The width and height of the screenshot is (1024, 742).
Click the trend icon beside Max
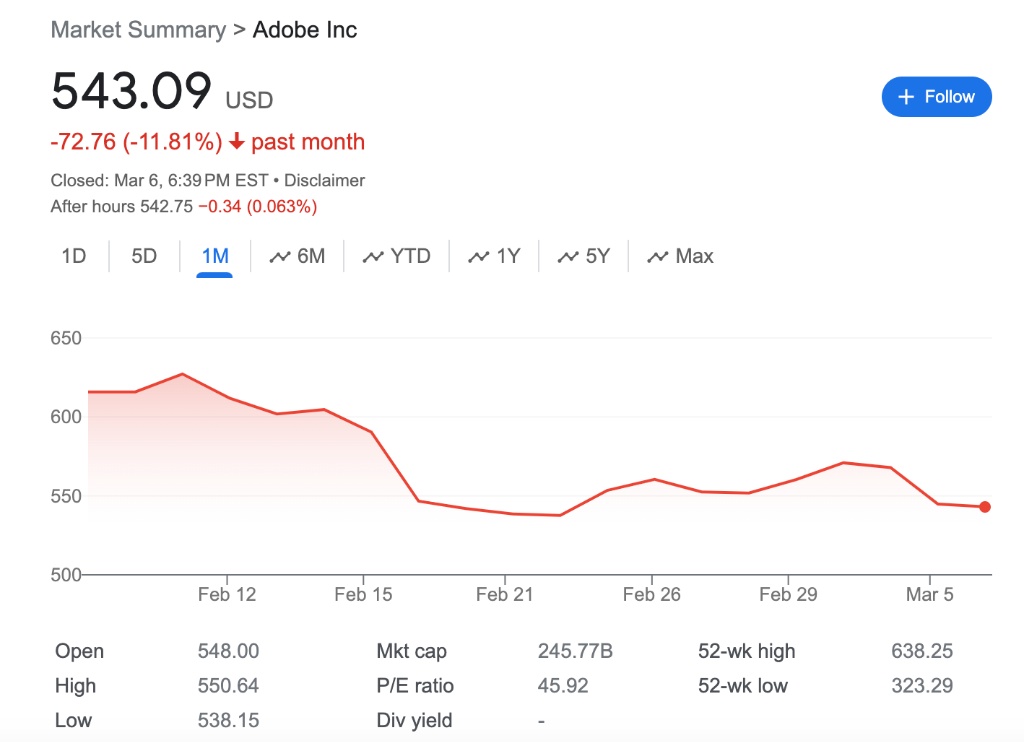658,257
